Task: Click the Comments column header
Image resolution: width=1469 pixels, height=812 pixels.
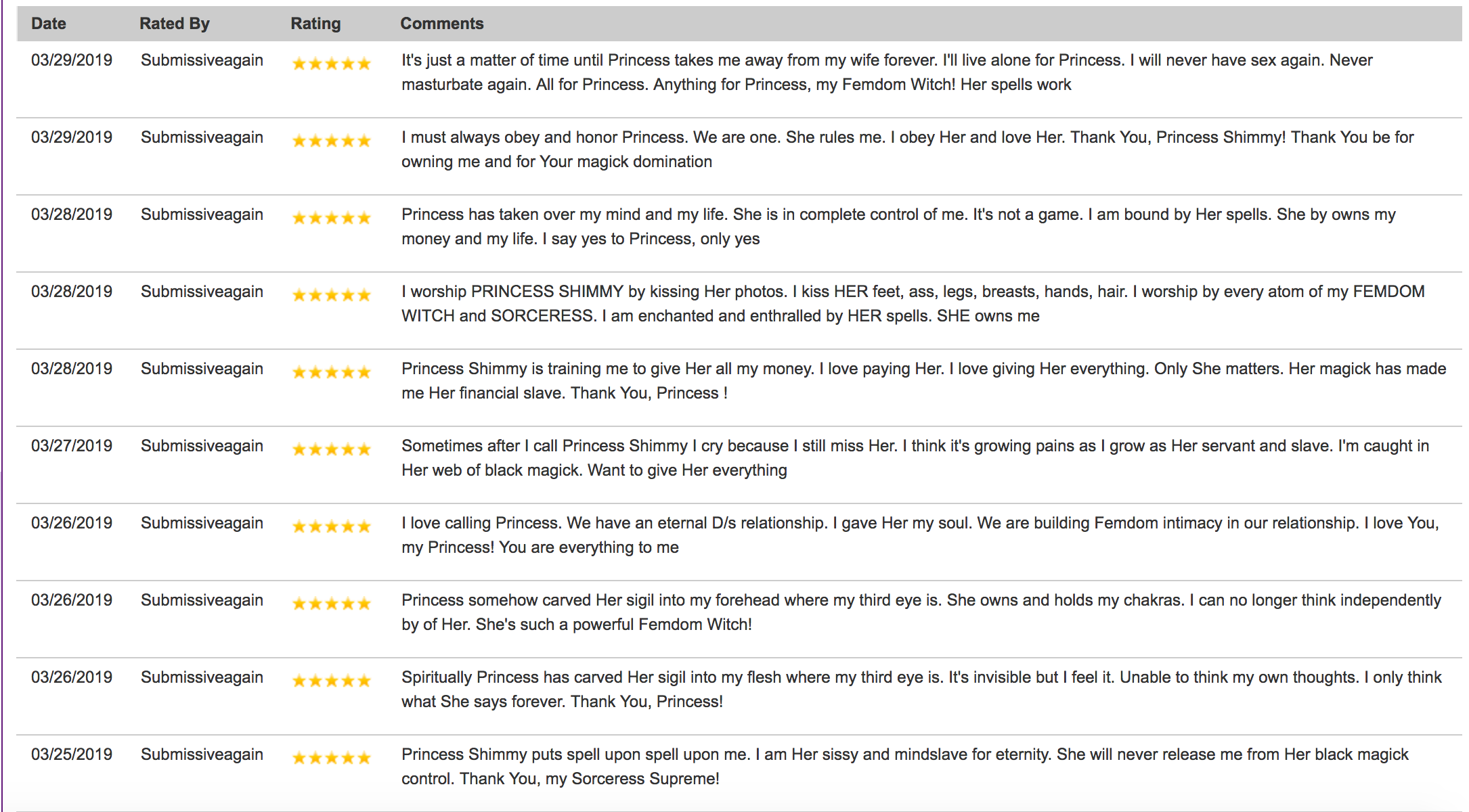Action: (x=442, y=24)
